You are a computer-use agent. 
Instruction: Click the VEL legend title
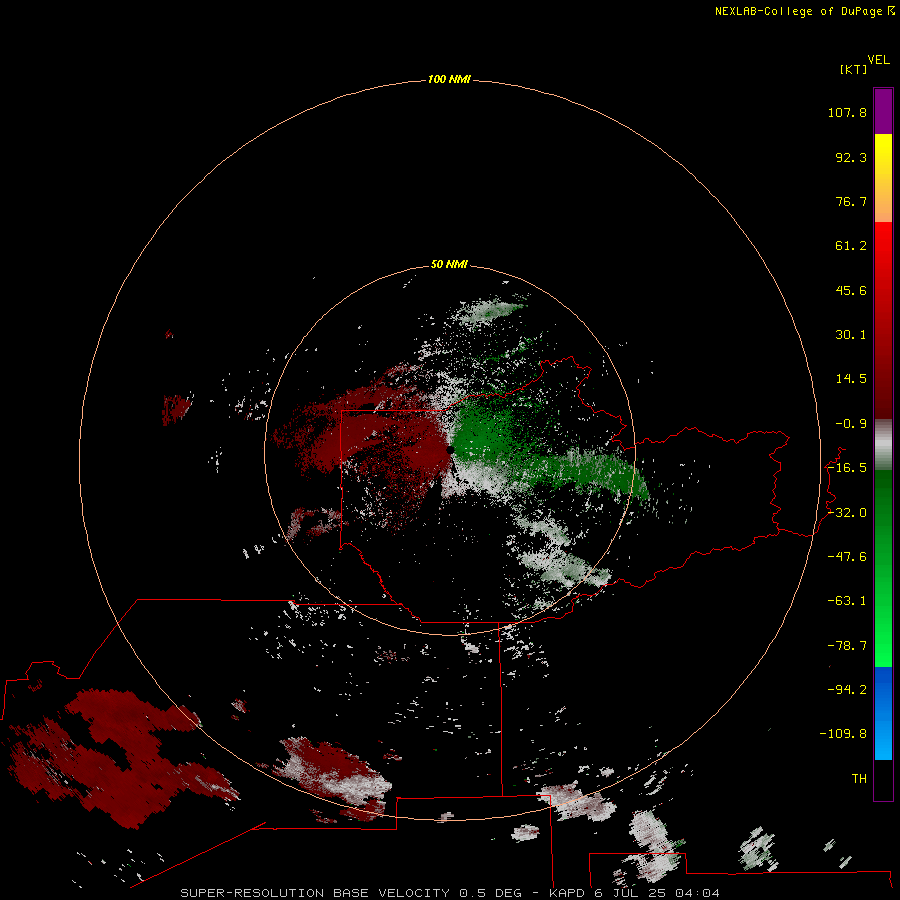pyautogui.click(x=878, y=60)
